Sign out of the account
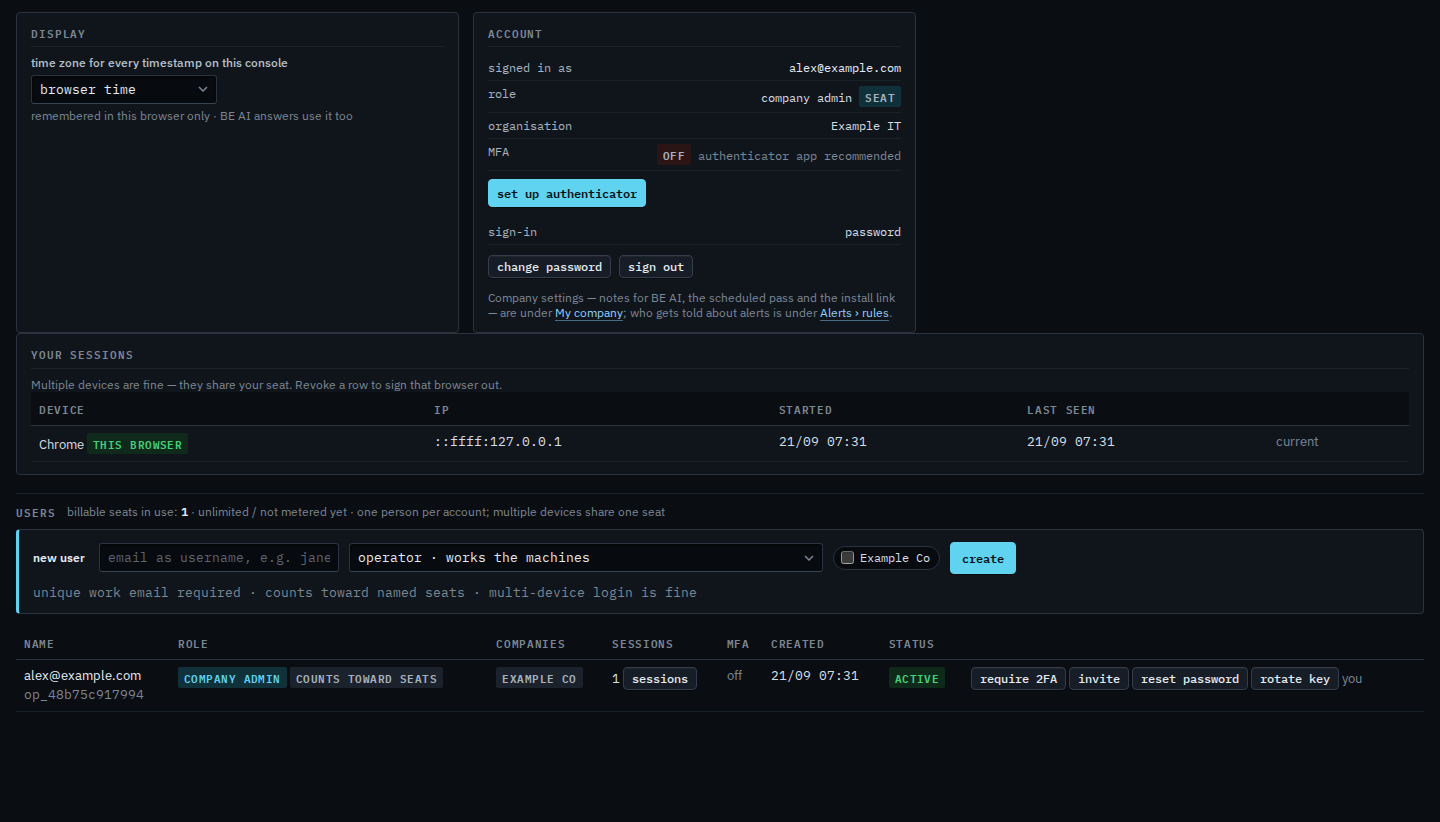The image size is (1440, 822). (x=656, y=267)
